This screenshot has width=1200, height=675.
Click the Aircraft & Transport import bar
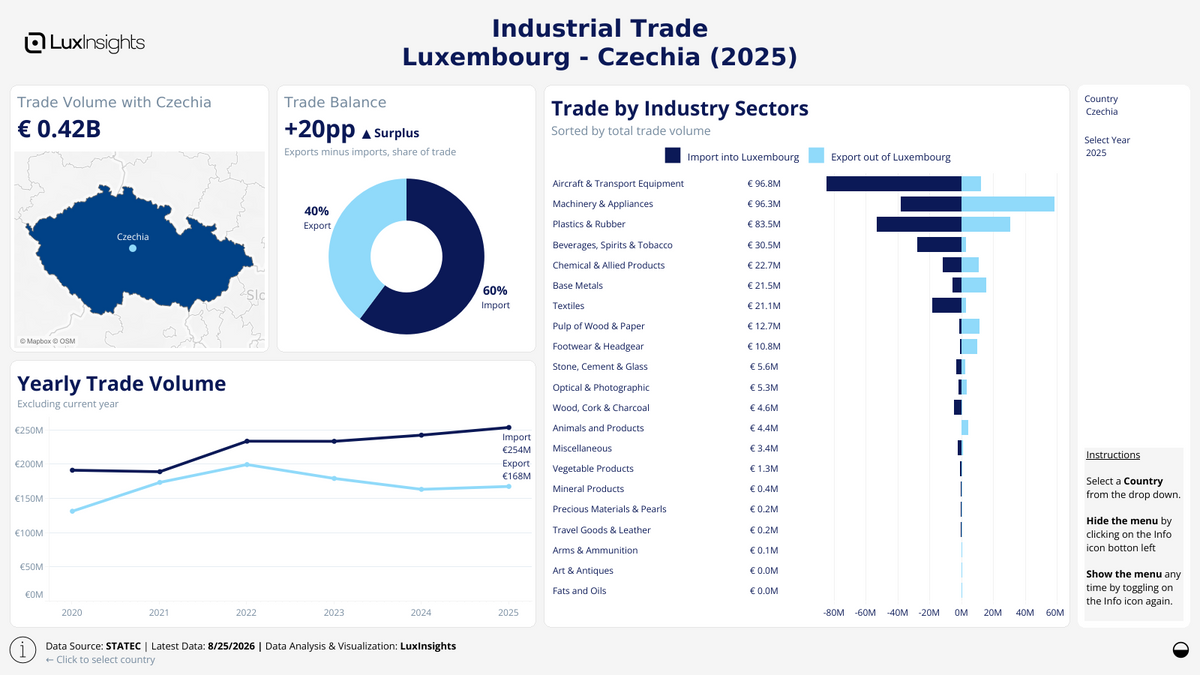(x=893, y=184)
